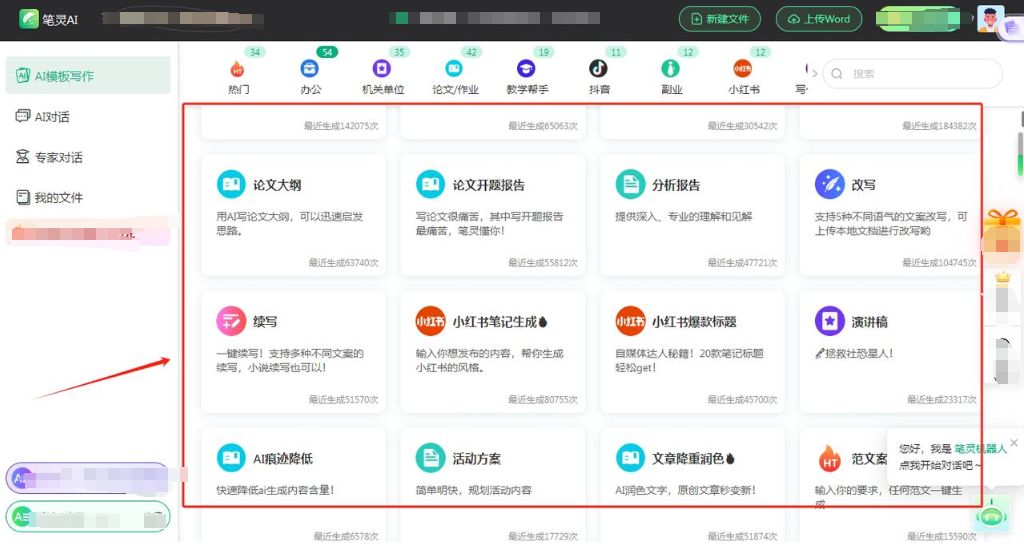Click the 活动方案 document icon
1024x552 pixels.
pyautogui.click(x=430, y=458)
